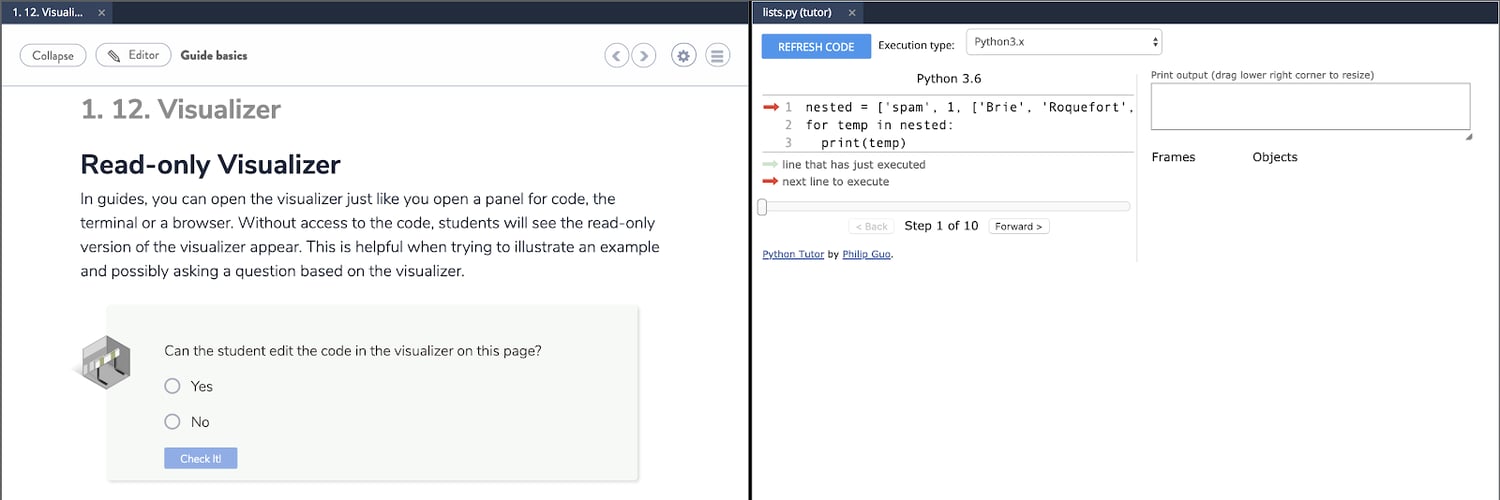1500x500 pixels.
Task: Switch to the lists.py (tutor) tab
Action: [796, 13]
